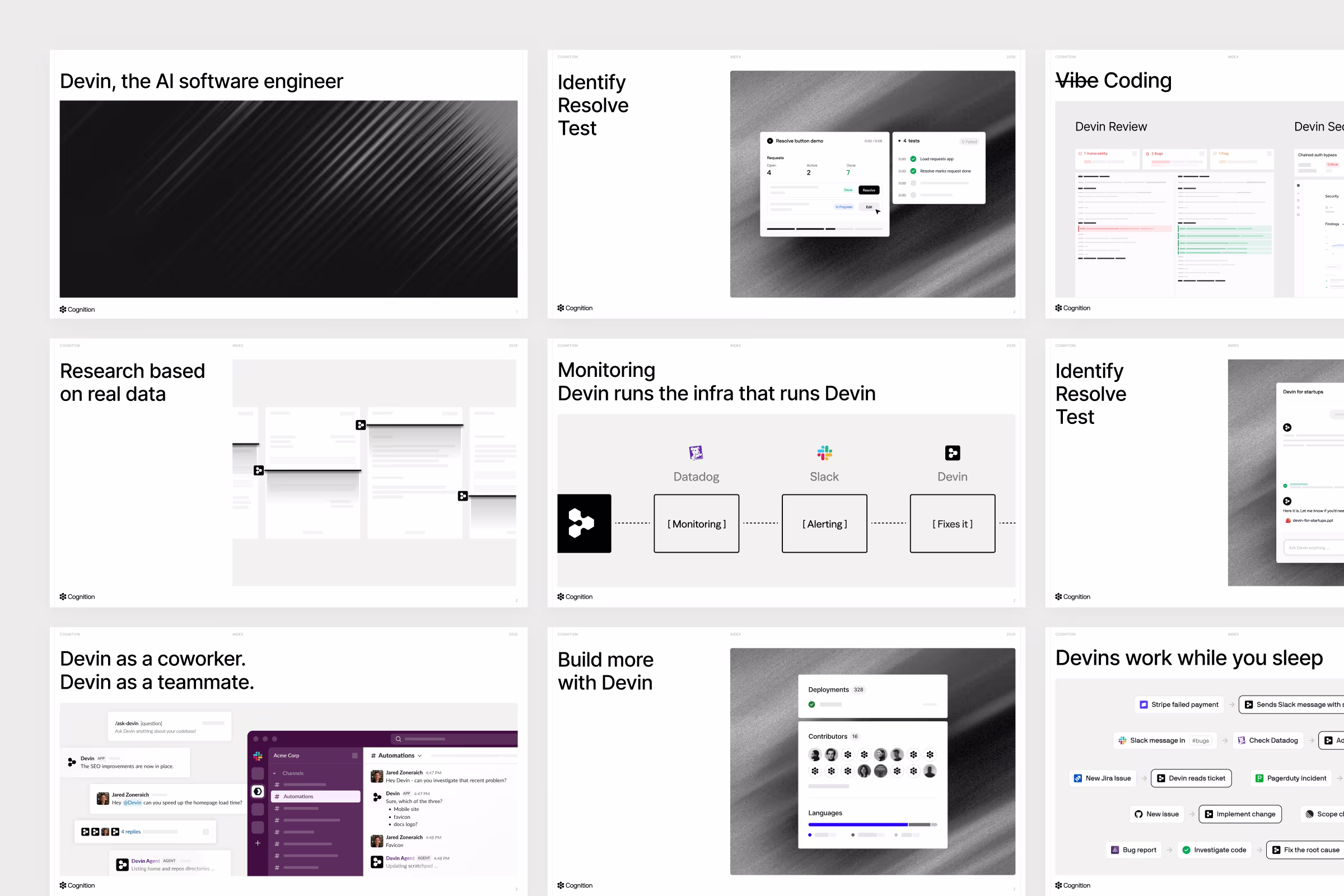Viewport: 1344px width, 896px height.
Task: Click the Devin Review heading
Action: click(x=1111, y=127)
